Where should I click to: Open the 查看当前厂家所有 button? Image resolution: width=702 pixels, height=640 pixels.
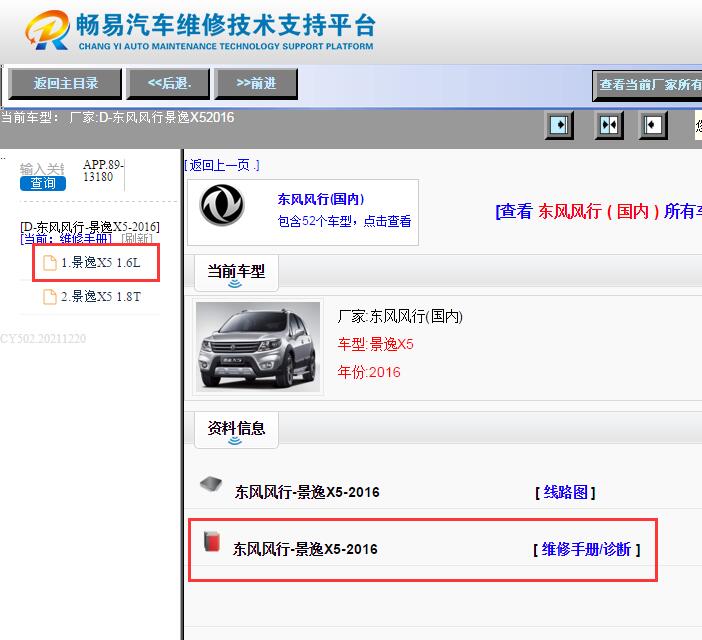click(x=647, y=85)
